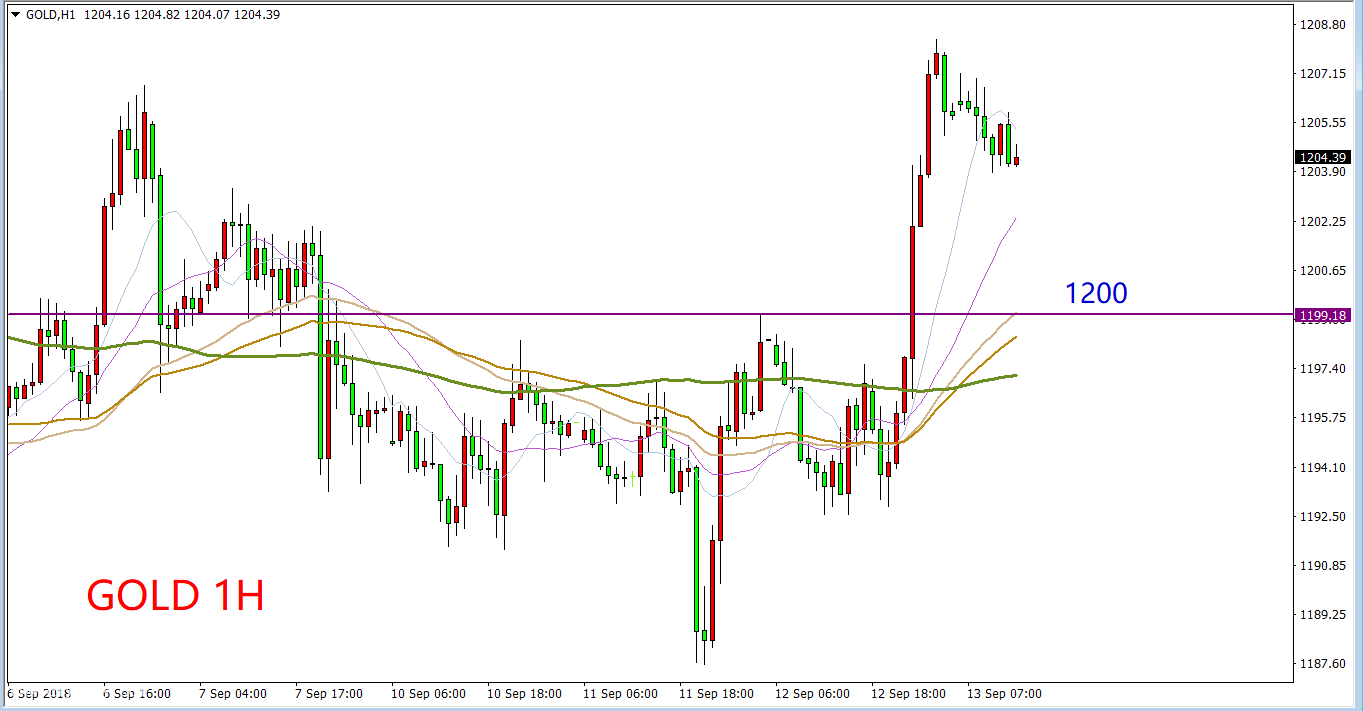1363x711 pixels.
Task: Click price scale value 1202.25
Action: click(1323, 221)
